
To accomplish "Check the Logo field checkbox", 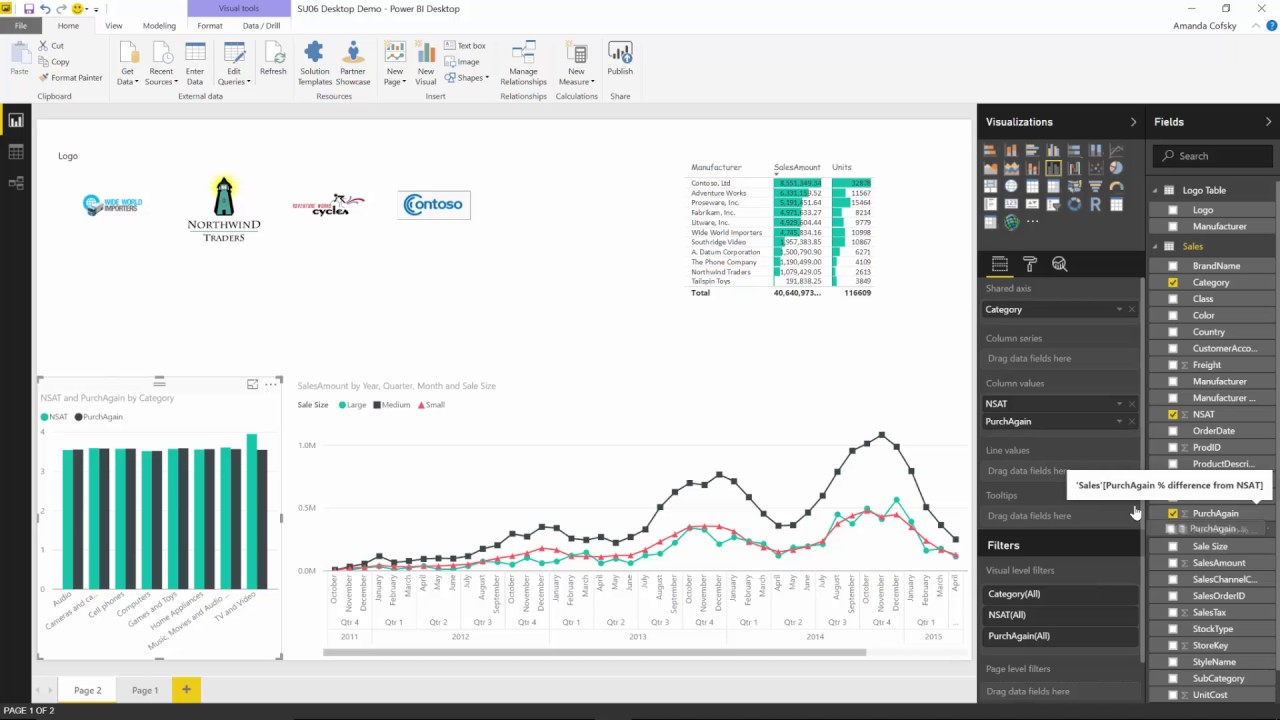I will pos(1173,210).
